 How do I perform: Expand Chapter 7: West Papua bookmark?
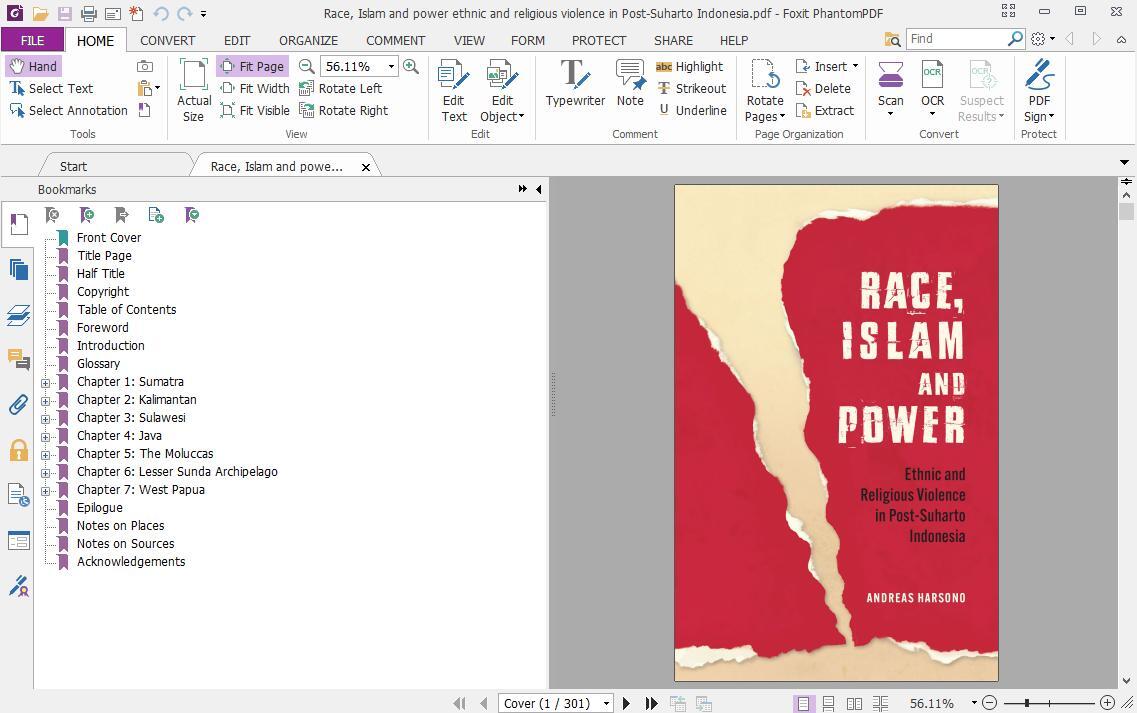pos(46,491)
